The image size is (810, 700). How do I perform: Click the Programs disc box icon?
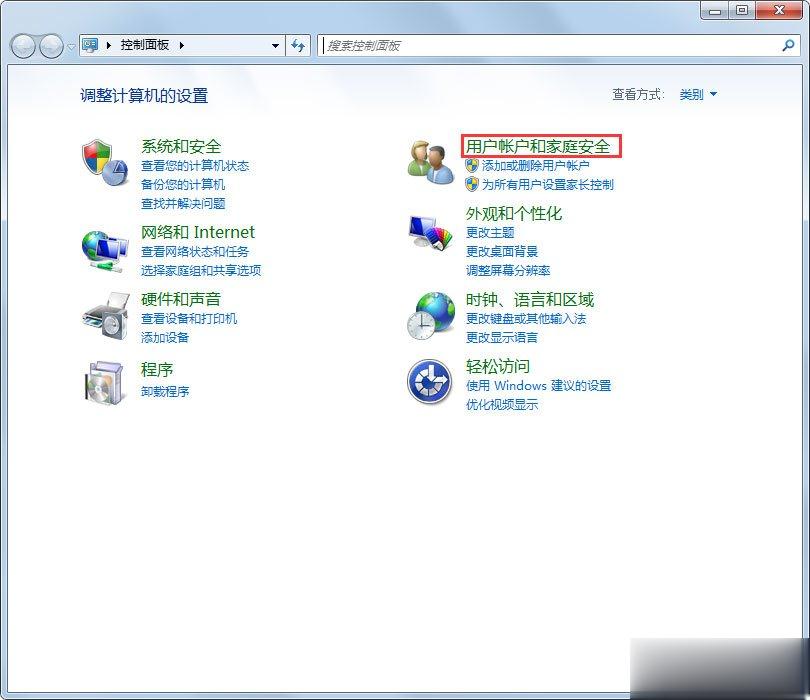[105, 382]
